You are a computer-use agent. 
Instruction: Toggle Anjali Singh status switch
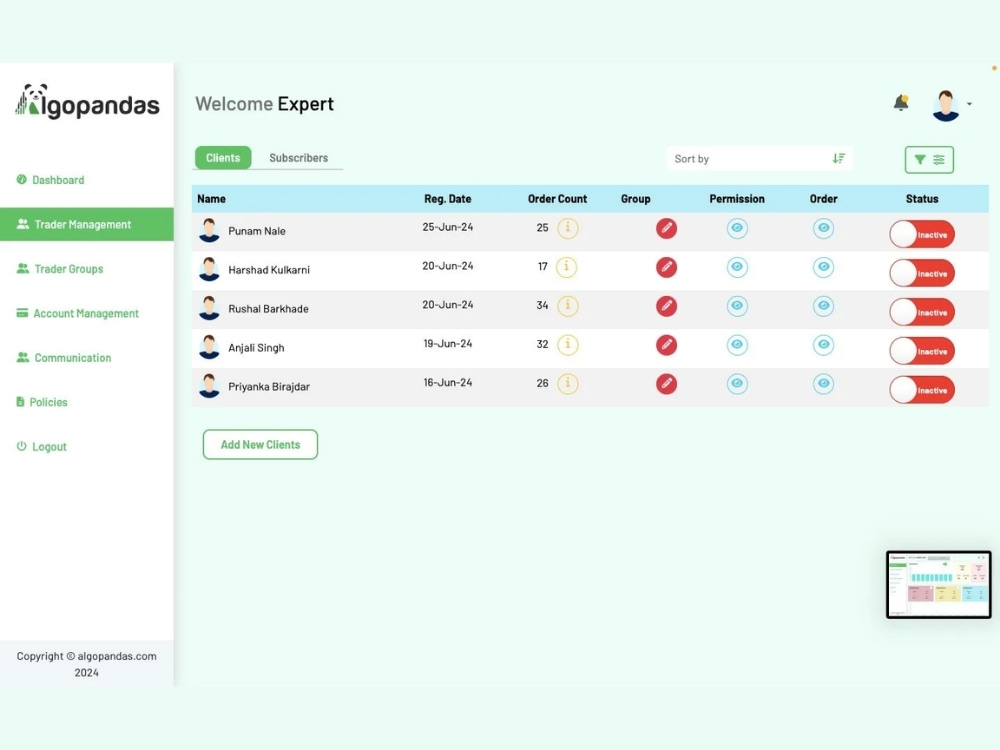[922, 351]
